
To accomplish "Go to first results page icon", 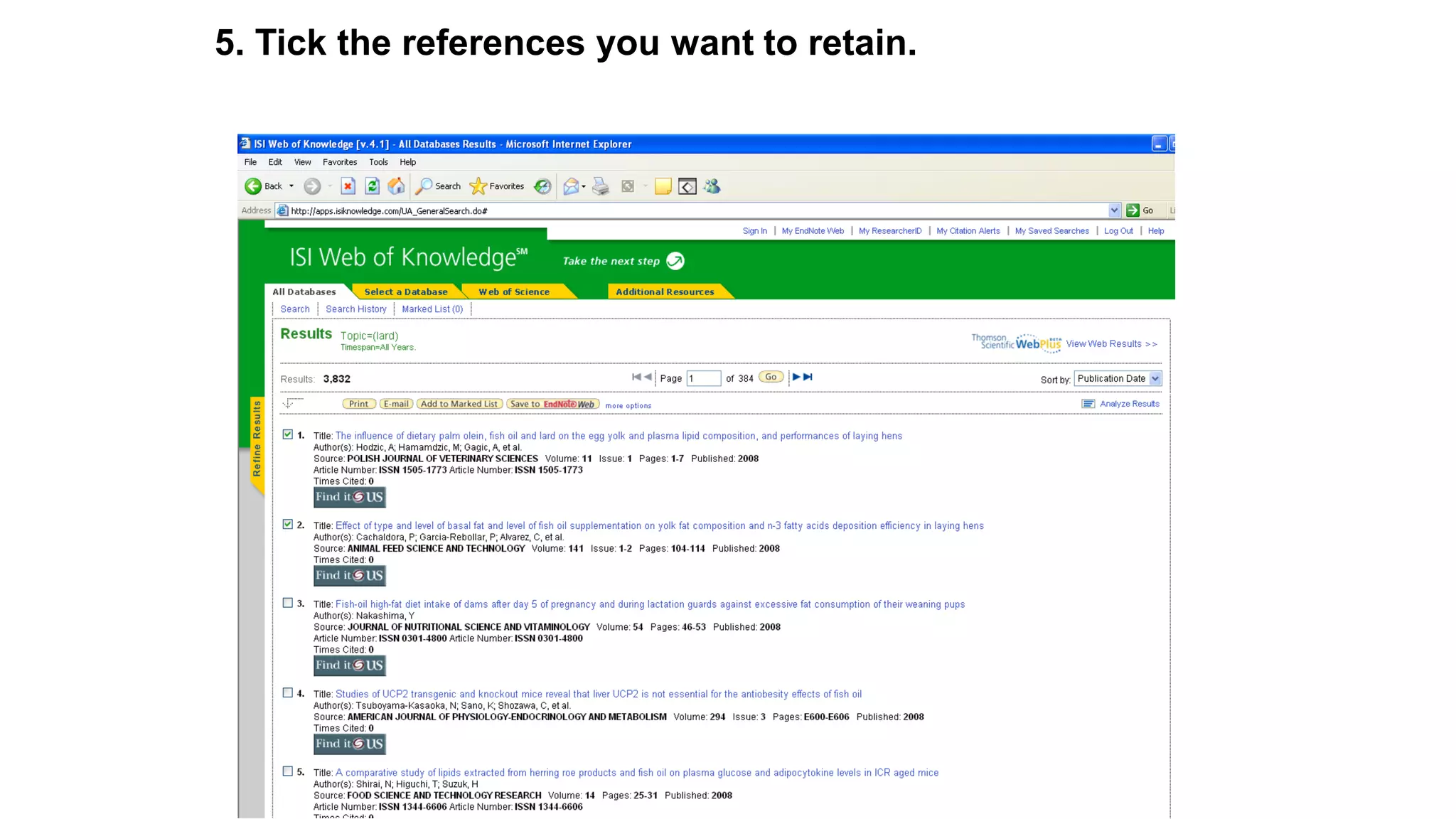I will (x=636, y=377).
